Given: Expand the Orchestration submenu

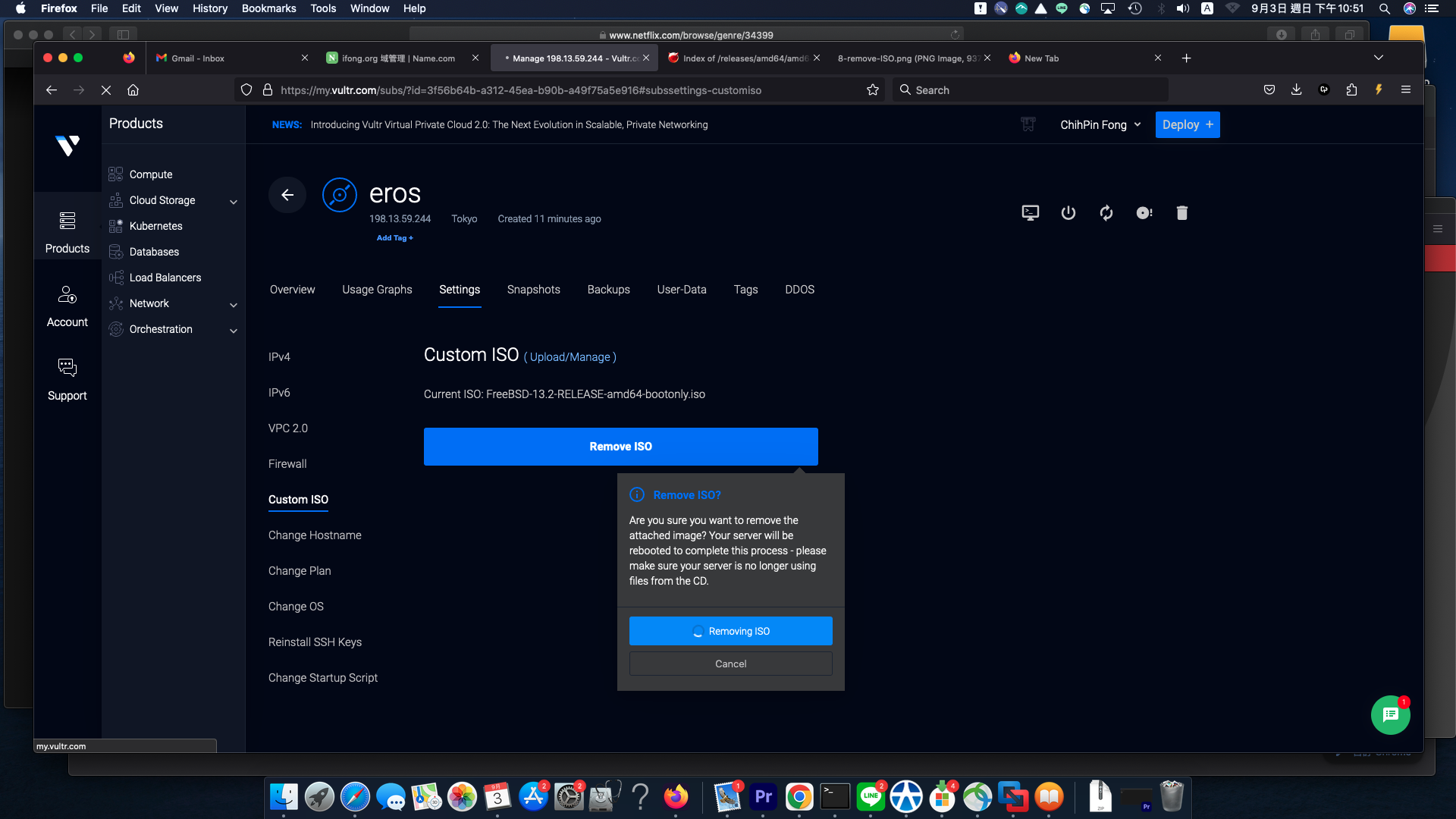Looking at the screenshot, I should pyautogui.click(x=234, y=330).
